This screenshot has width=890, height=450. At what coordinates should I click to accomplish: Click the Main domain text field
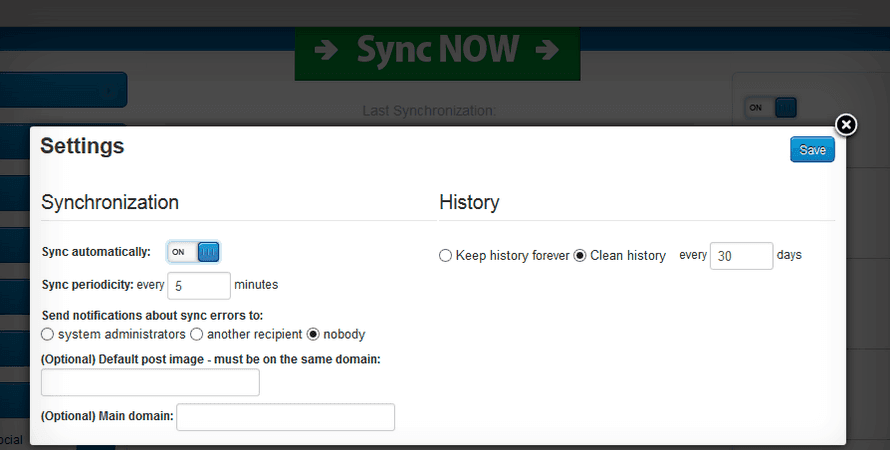[285, 417]
